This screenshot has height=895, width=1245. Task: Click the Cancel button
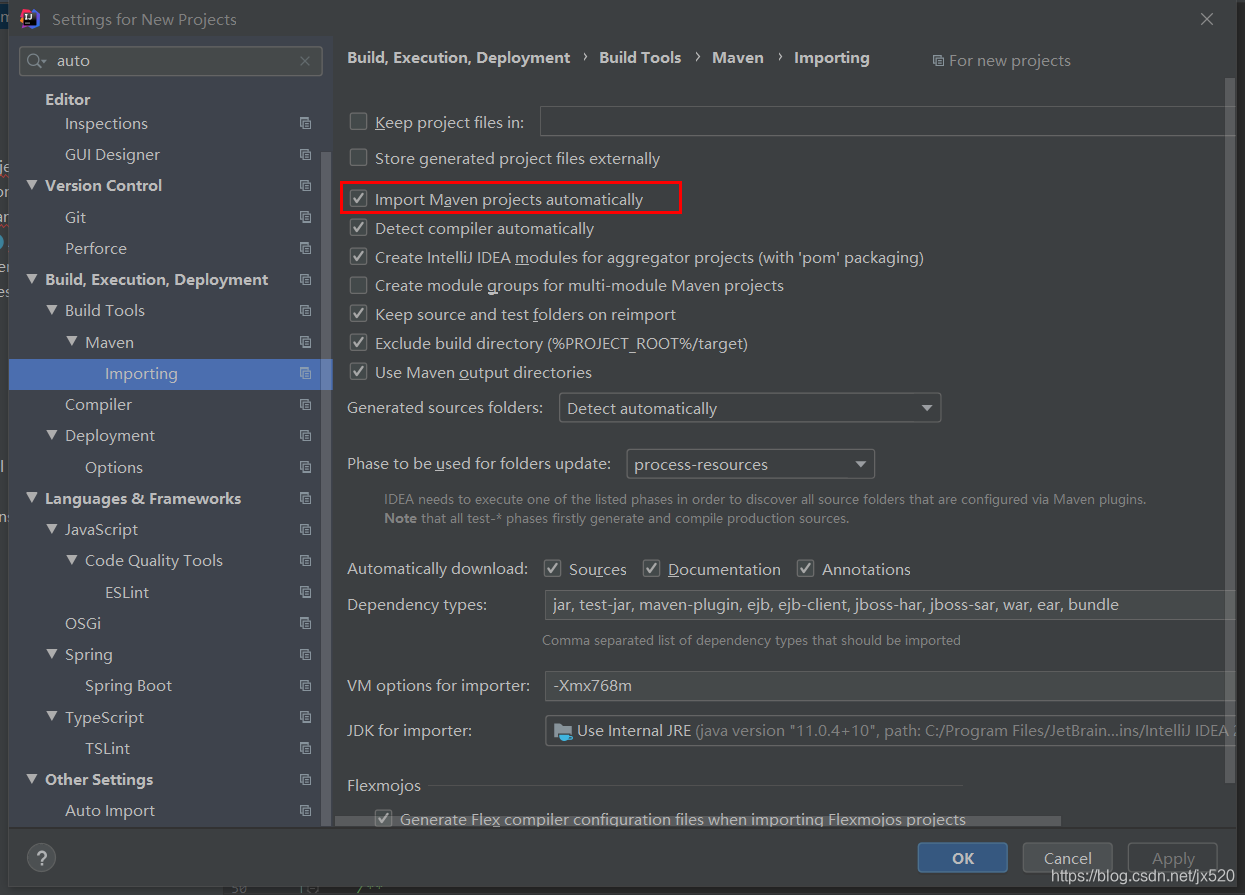(x=1068, y=858)
